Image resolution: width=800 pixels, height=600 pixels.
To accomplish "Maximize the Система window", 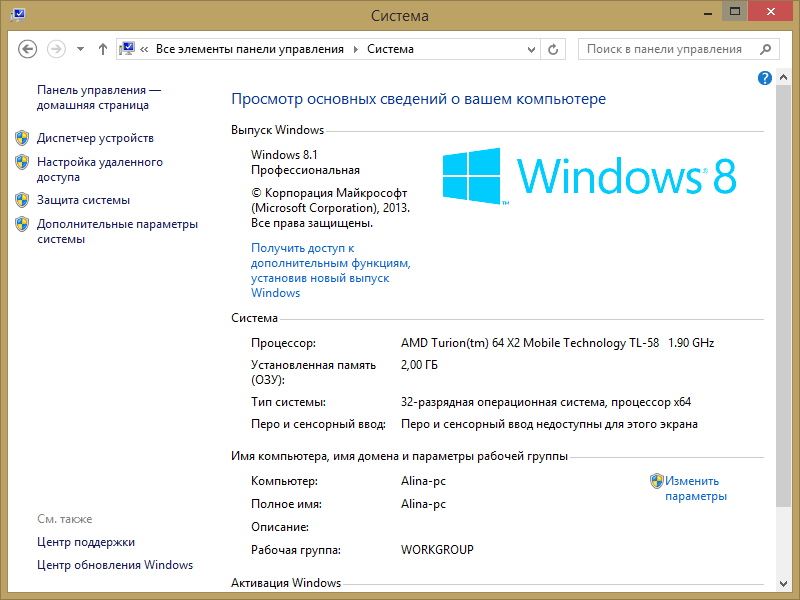I will (x=735, y=12).
